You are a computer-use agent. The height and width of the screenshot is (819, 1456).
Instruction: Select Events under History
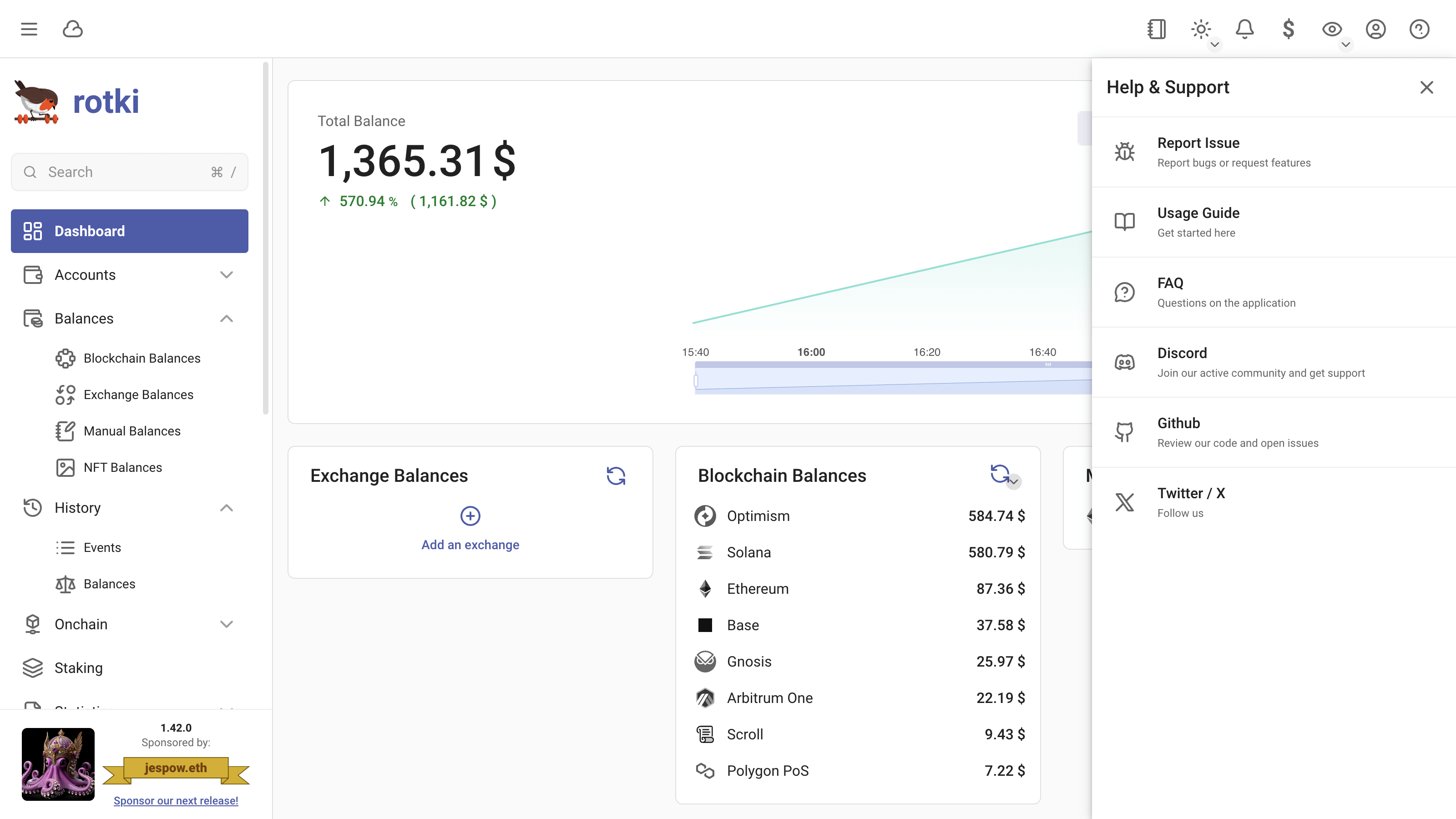[x=102, y=547]
